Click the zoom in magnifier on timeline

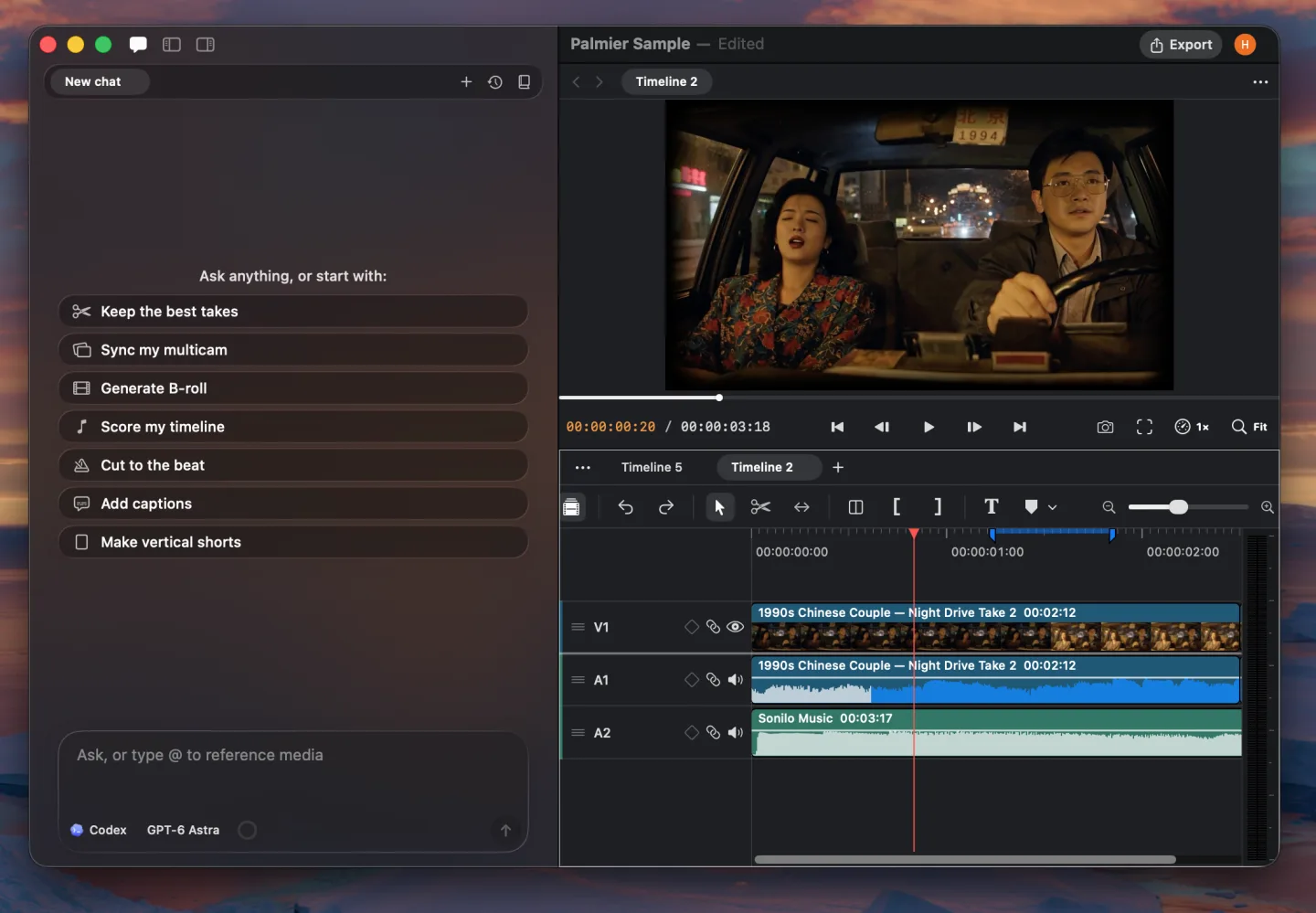pyautogui.click(x=1267, y=507)
